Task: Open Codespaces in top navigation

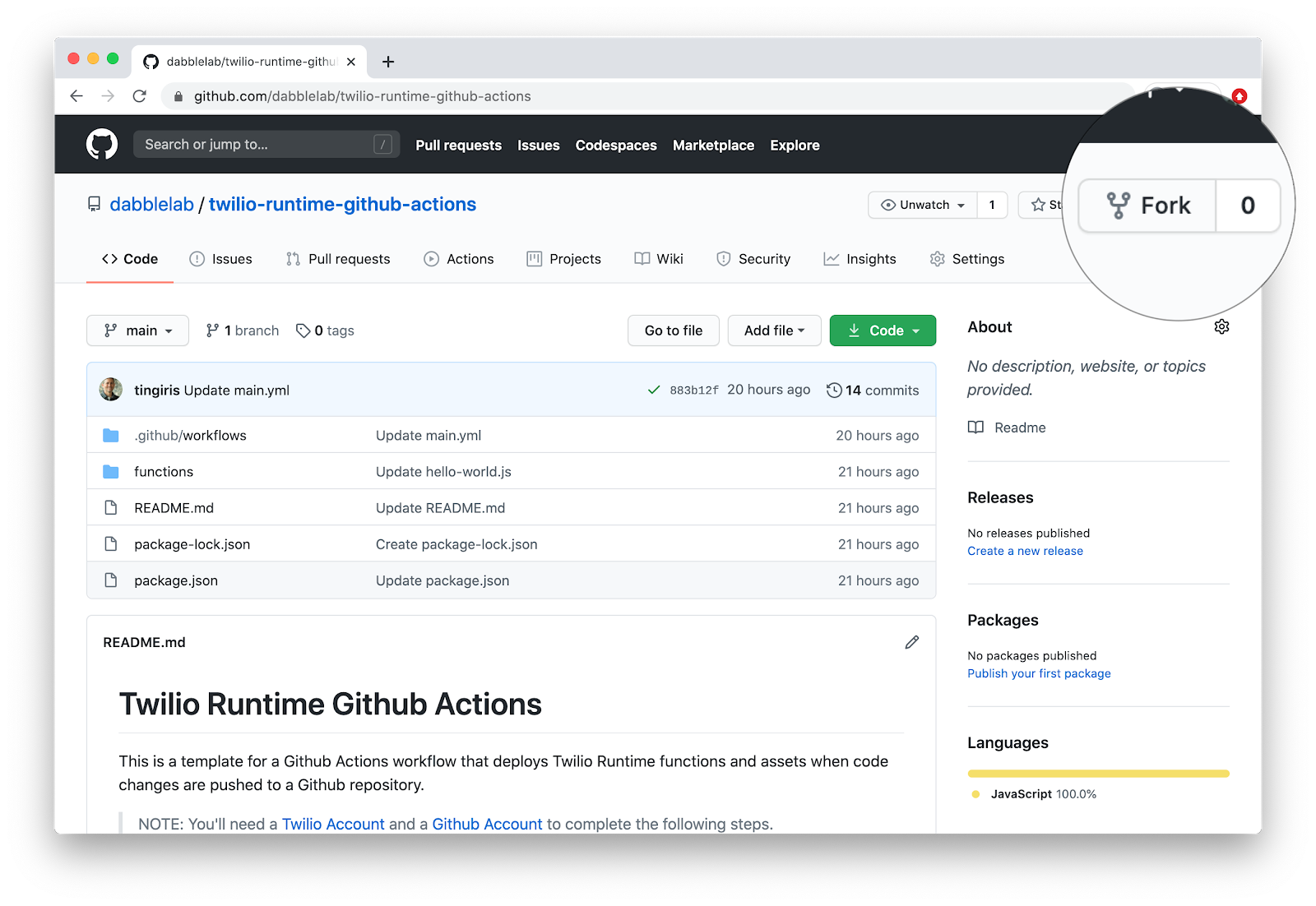Action: [x=616, y=145]
